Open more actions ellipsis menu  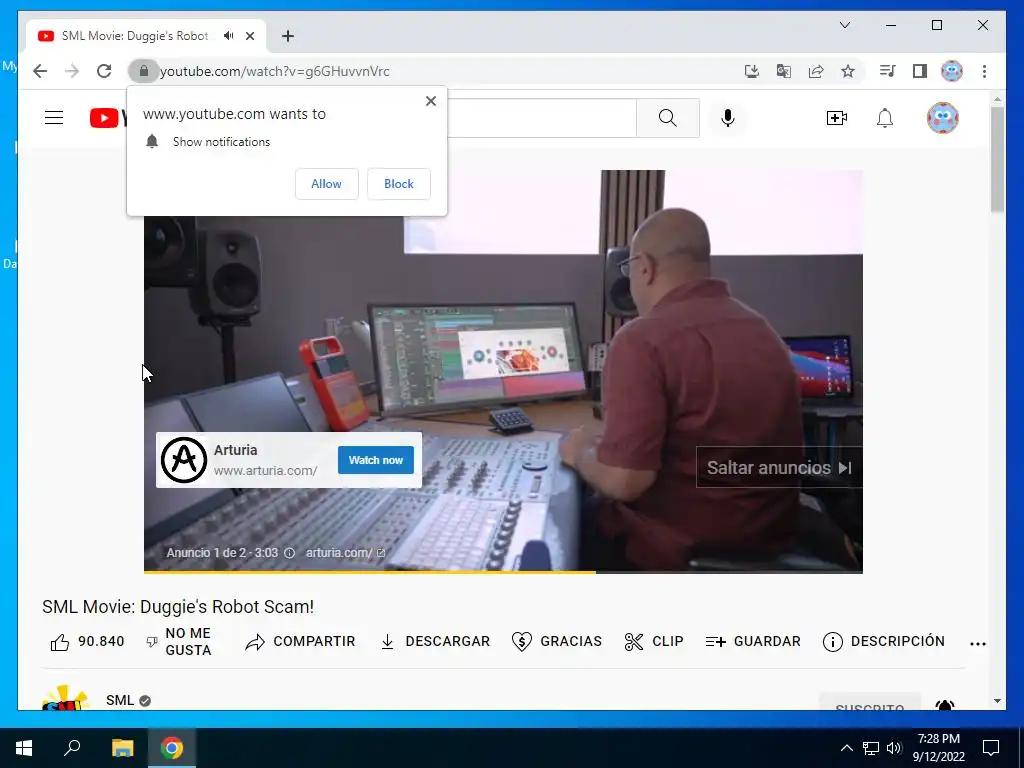tap(978, 644)
